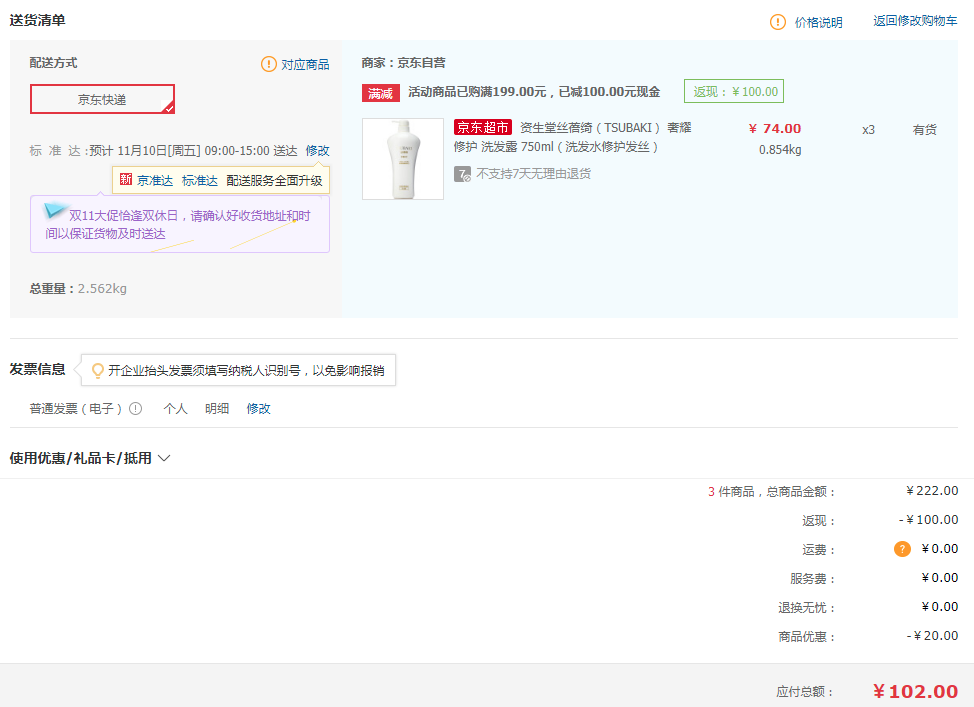The width and height of the screenshot is (974, 707).
Task: Open the 京准达 service link
Action: tap(155, 181)
